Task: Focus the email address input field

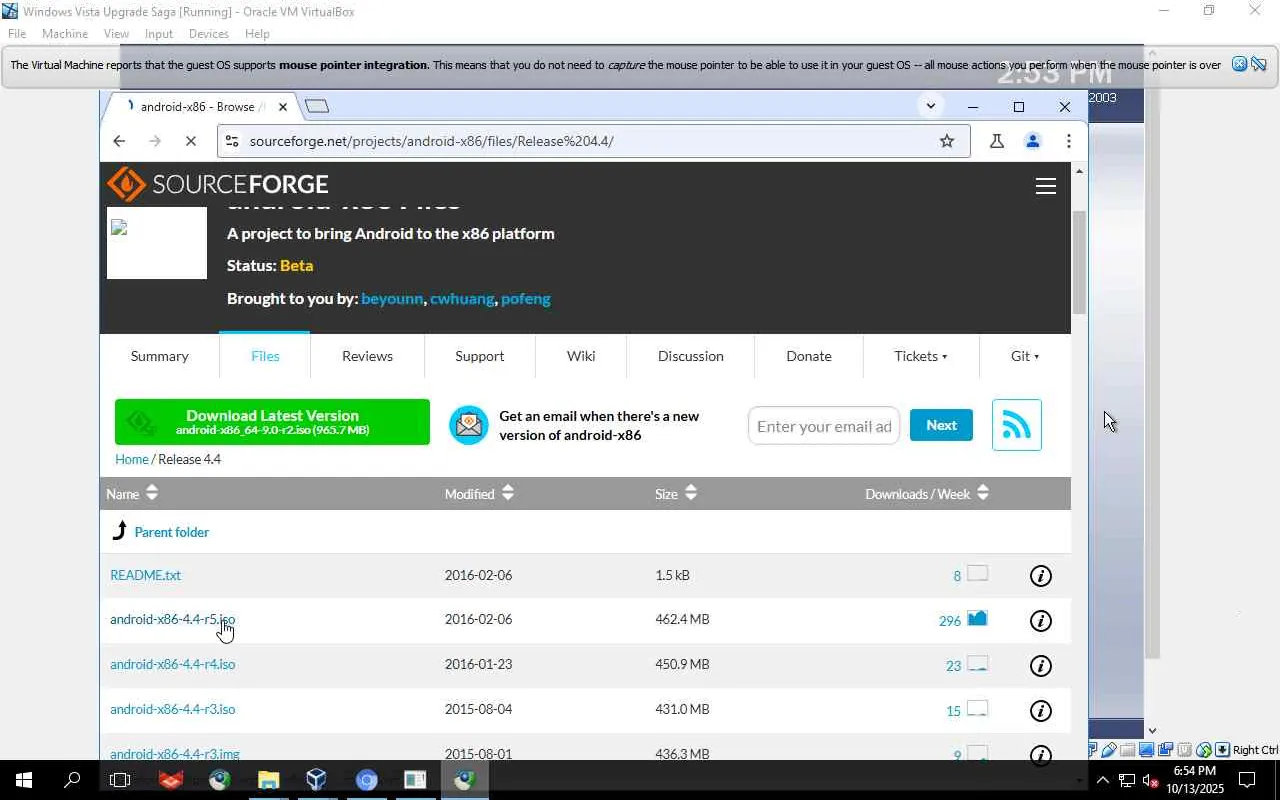Action: [x=824, y=426]
